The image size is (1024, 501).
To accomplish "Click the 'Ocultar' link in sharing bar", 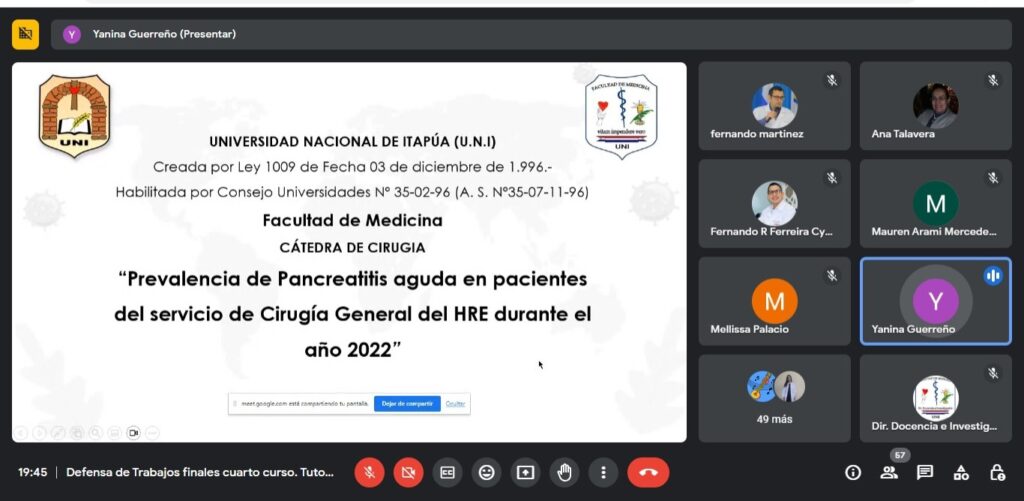I will (455, 404).
